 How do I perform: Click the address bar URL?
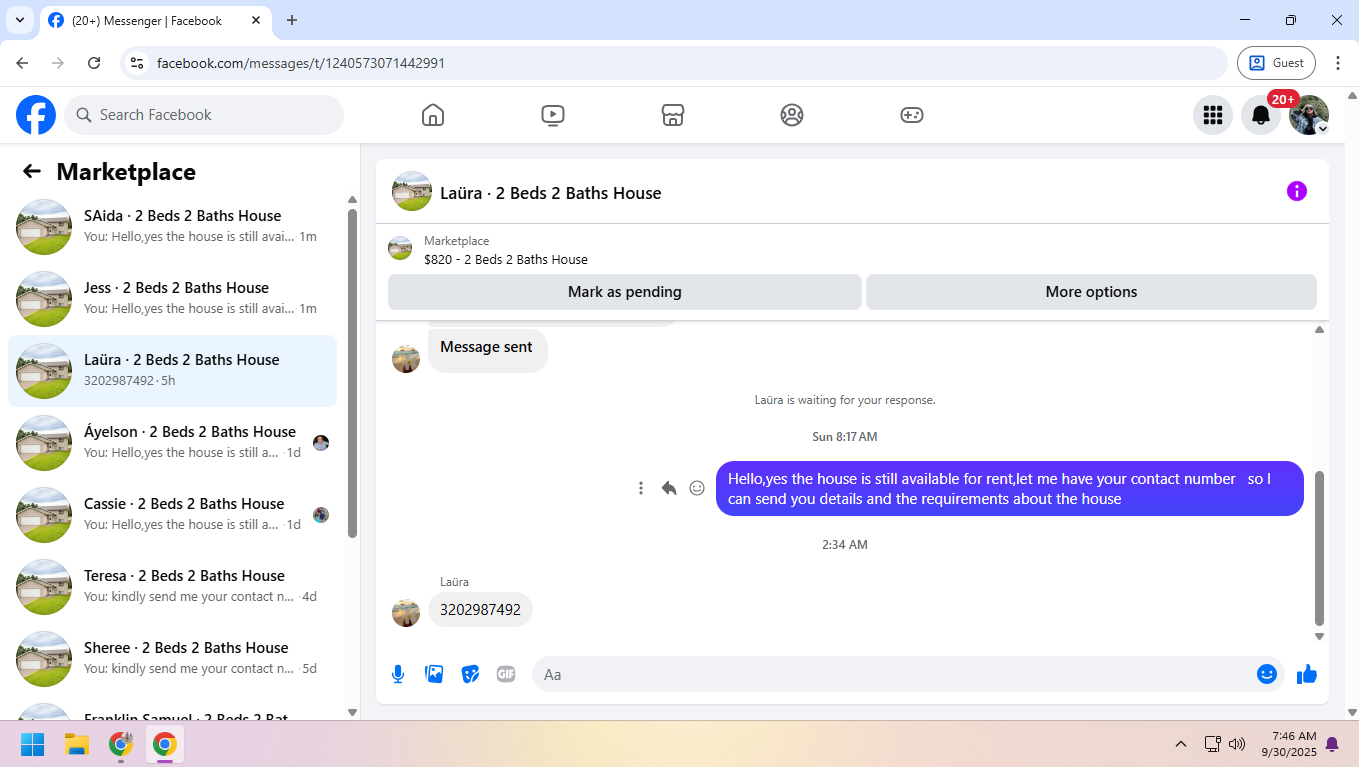[x=301, y=63]
